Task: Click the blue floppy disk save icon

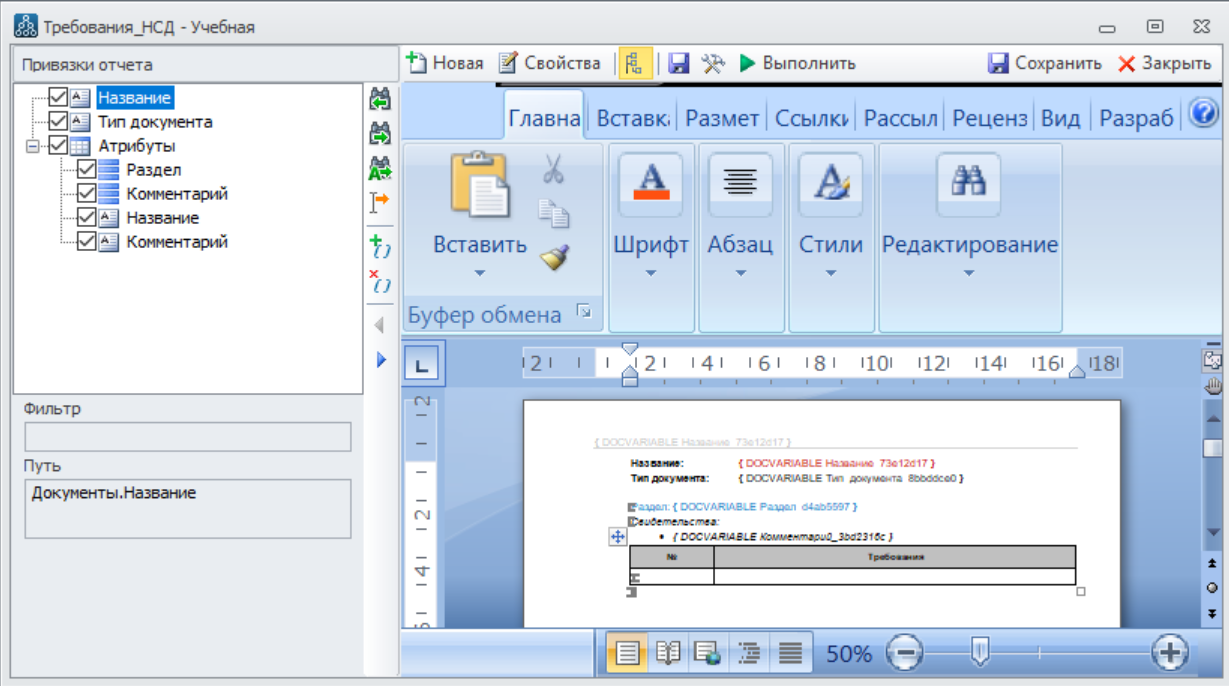Action: [x=679, y=63]
